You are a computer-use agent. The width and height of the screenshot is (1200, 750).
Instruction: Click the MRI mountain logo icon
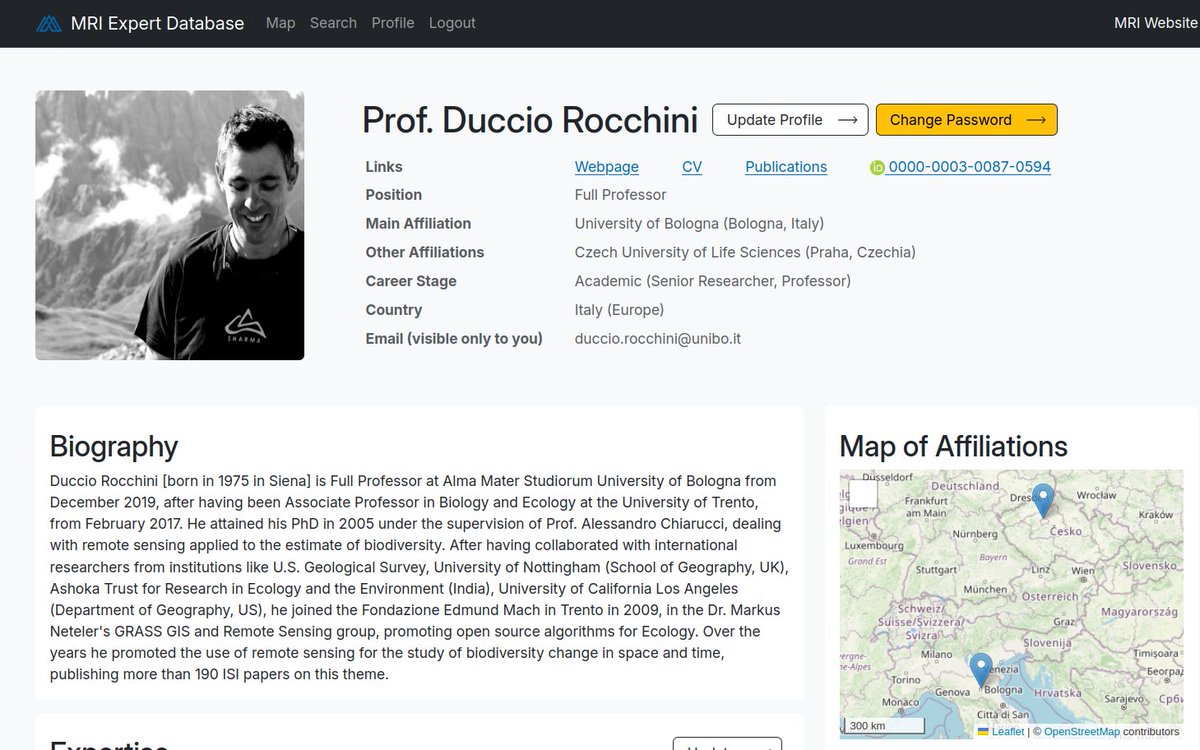(x=49, y=23)
